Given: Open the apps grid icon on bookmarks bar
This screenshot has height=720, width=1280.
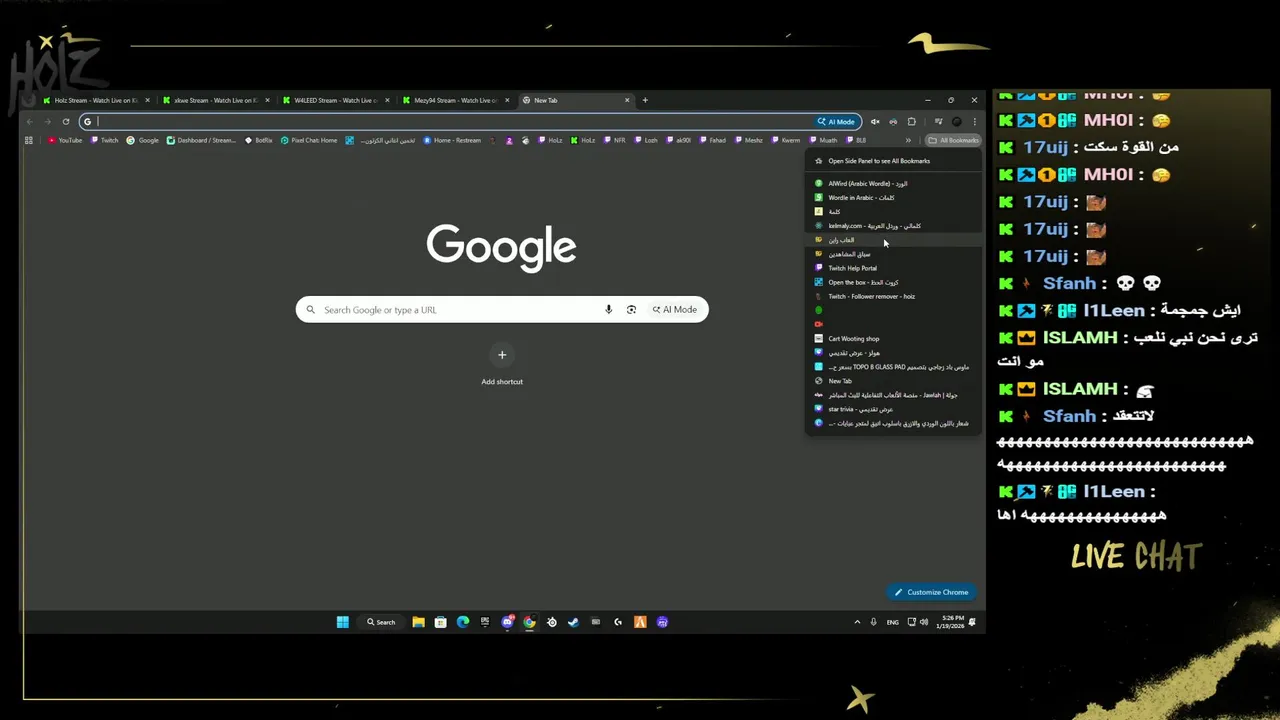Looking at the screenshot, I should tap(29, 140).
